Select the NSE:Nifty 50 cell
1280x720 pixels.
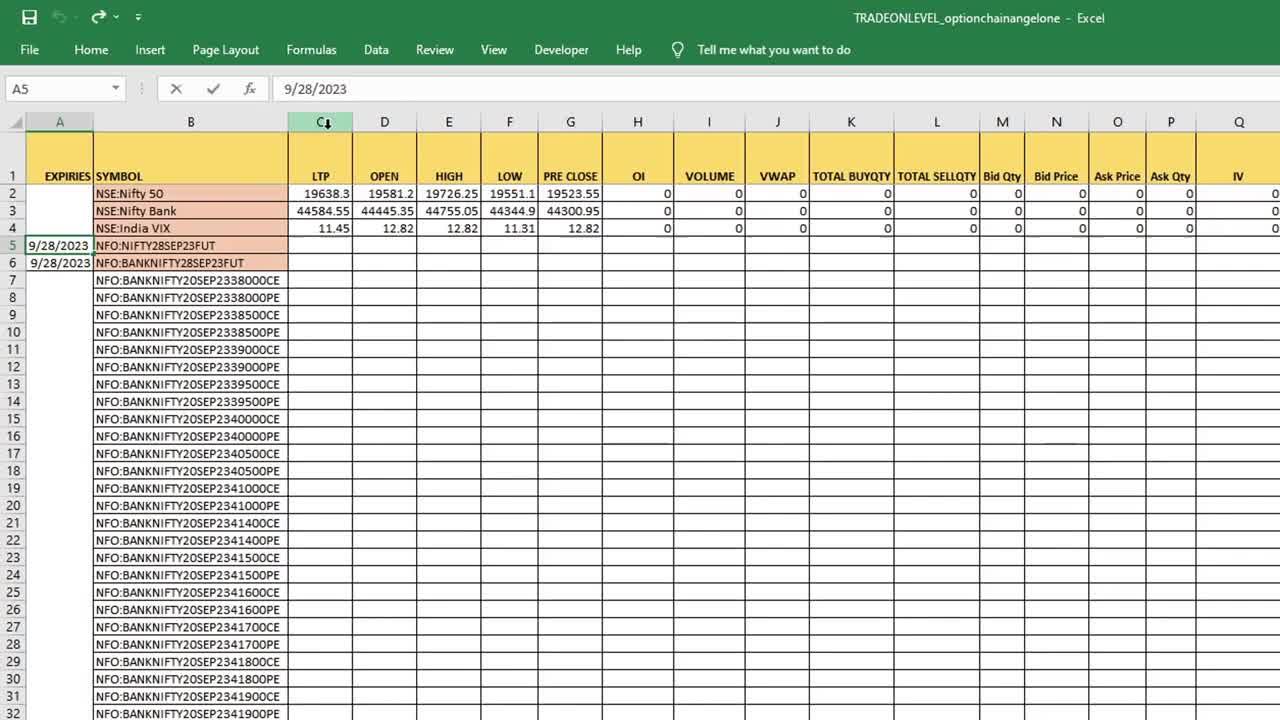[x=190, y=193]
